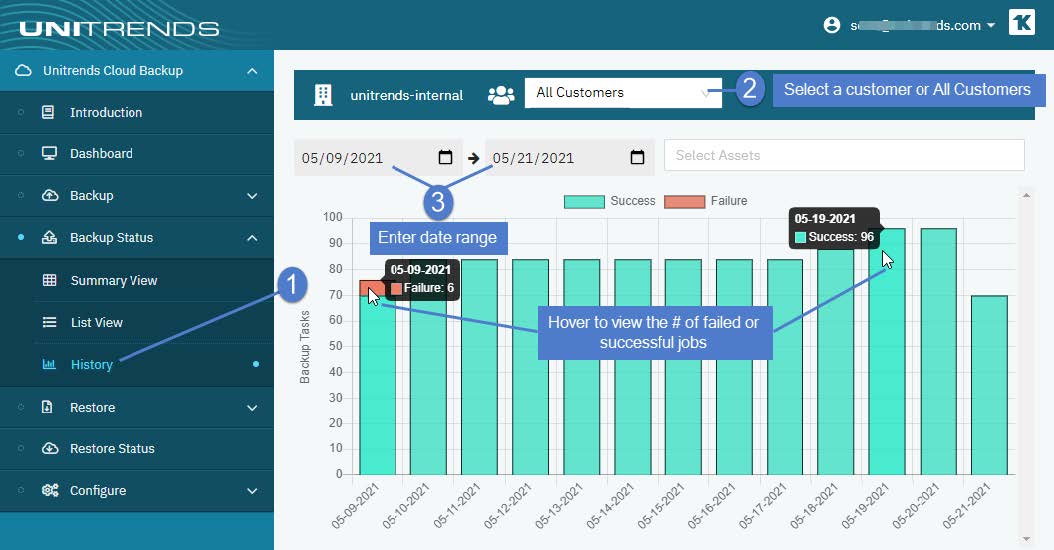Click the Restore file icon
This screenshot has height=550, width=1054.
pyautogui.click(x=47, y=407)
